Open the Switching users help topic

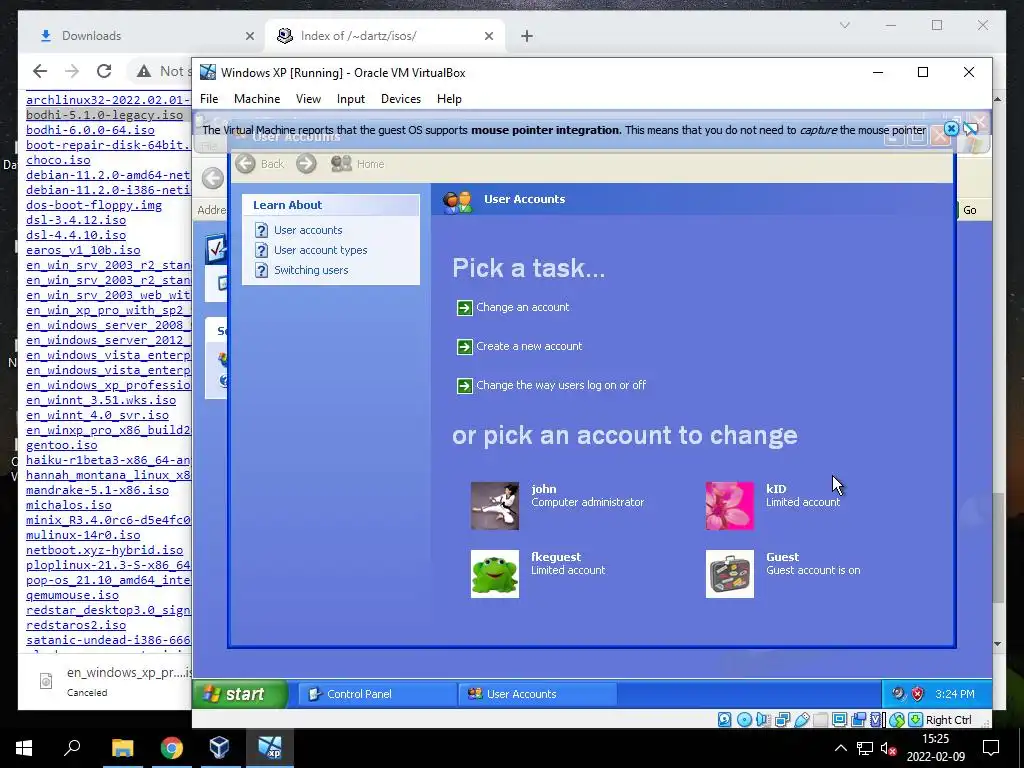(x=311, y=270)
